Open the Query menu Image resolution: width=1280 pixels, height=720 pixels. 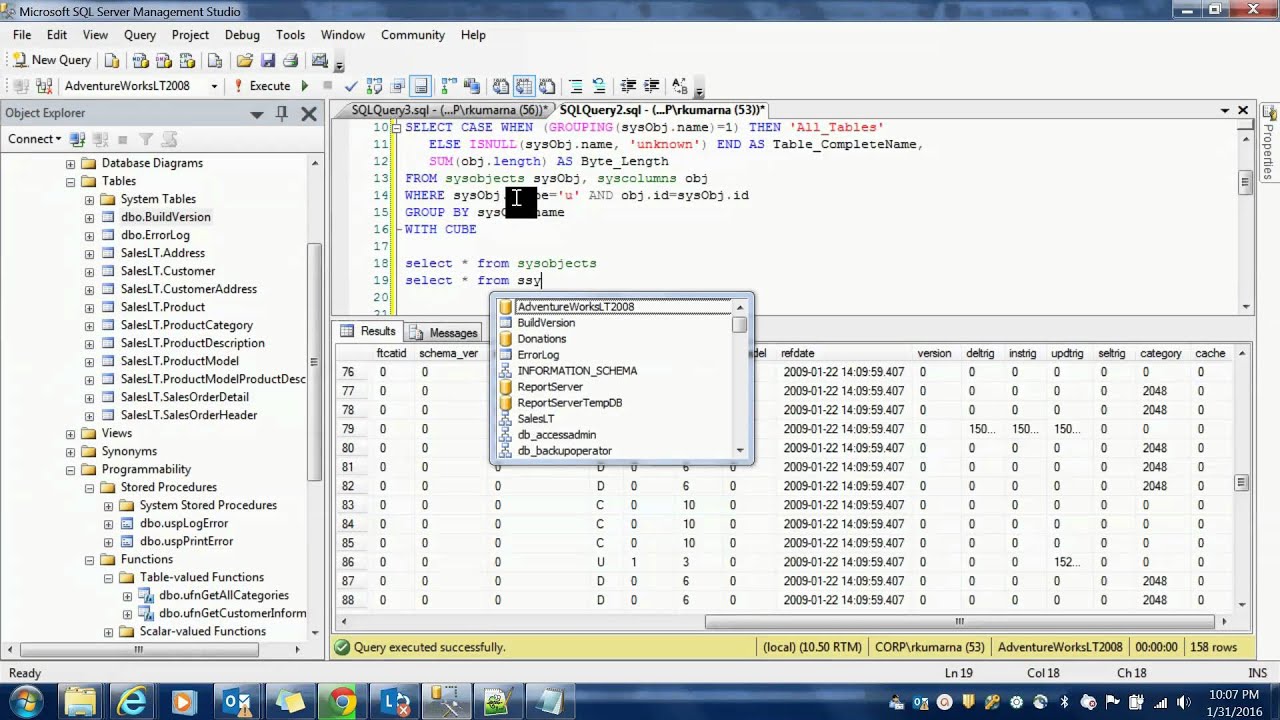[x=140, y=34]
